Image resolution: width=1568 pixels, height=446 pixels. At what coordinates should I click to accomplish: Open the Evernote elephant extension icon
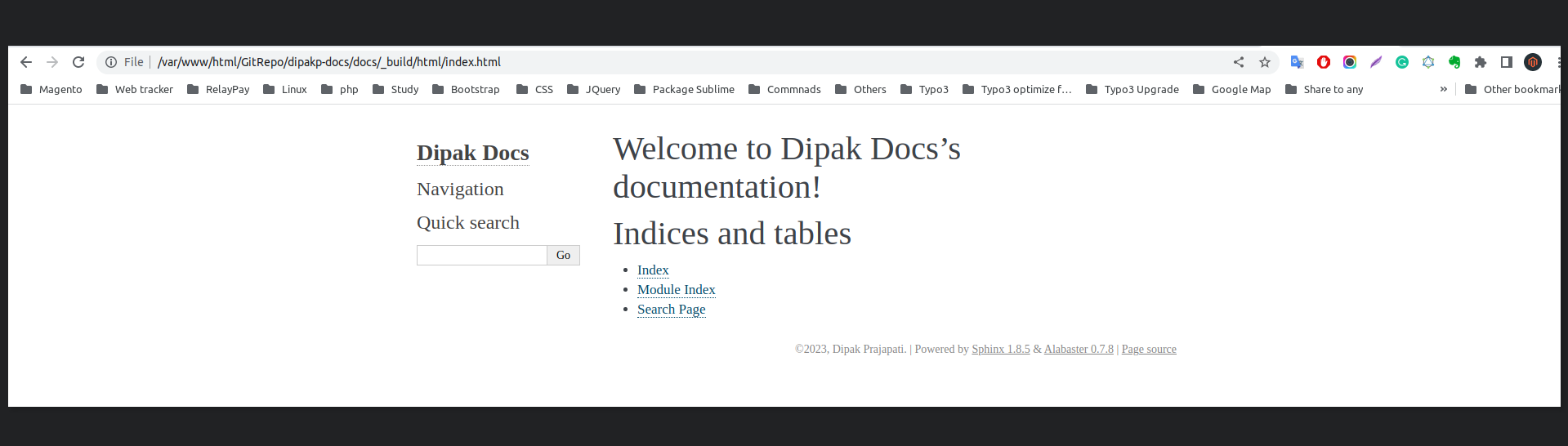pyautogui.click(x=1454, y=62)
